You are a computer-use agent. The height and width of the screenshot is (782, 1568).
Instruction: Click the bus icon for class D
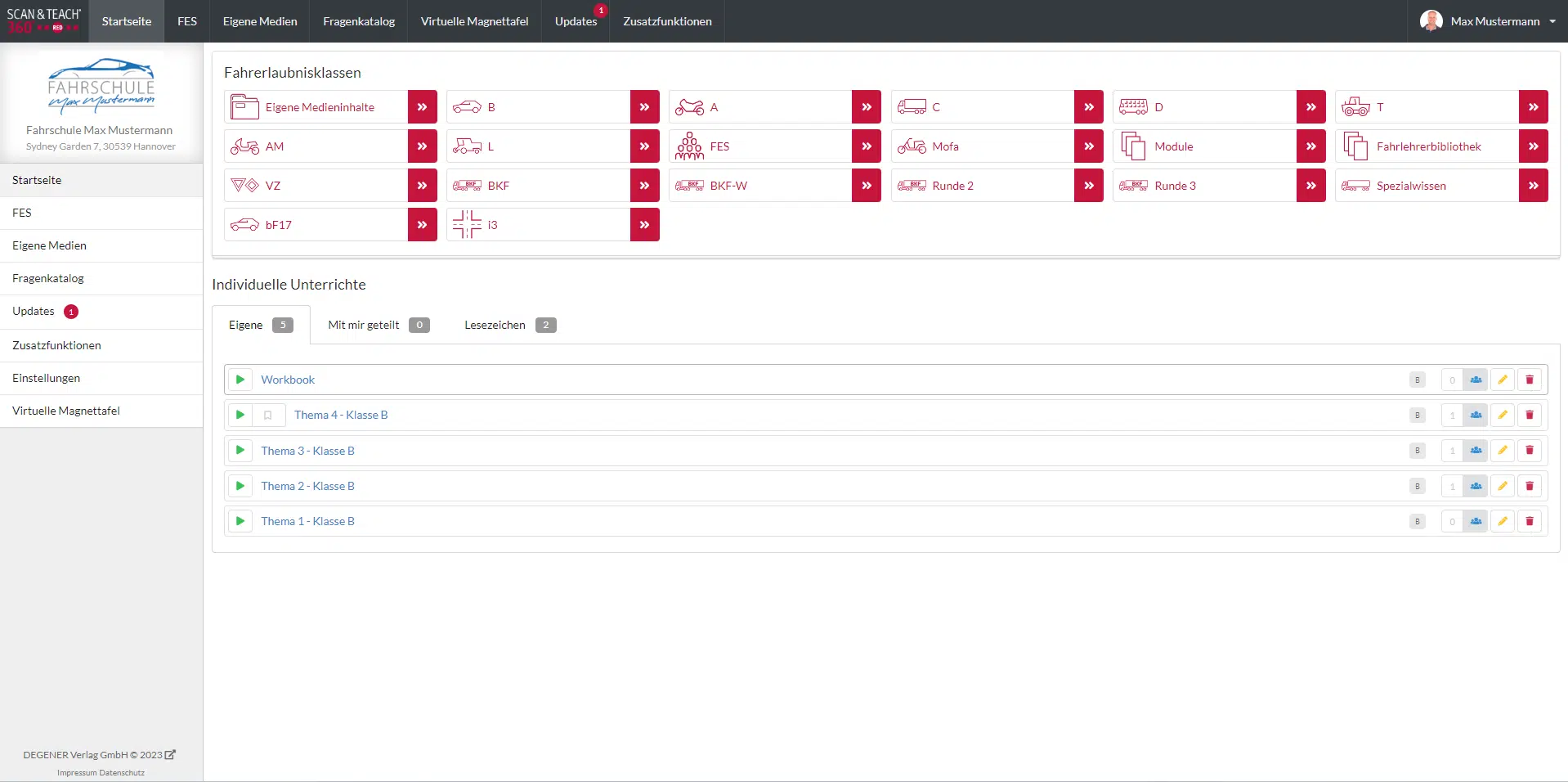1133,107
